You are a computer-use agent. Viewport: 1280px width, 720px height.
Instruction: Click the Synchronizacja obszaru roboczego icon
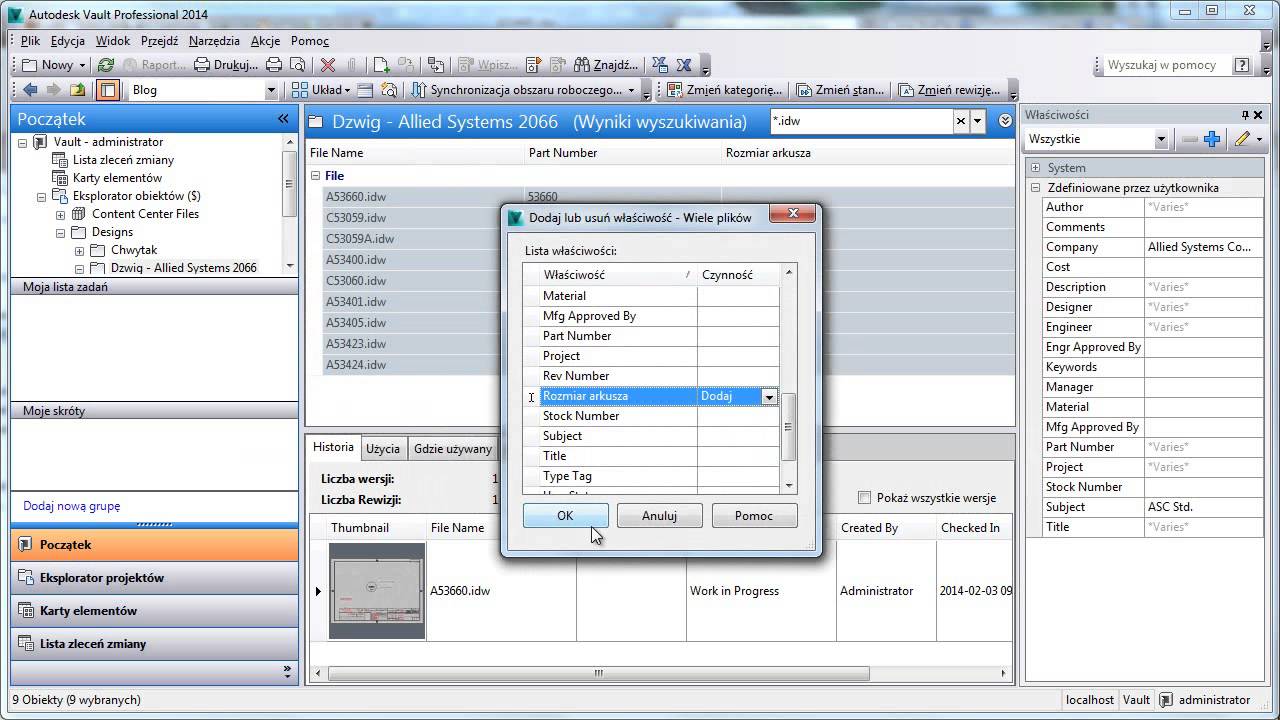[x=418, y=90]
